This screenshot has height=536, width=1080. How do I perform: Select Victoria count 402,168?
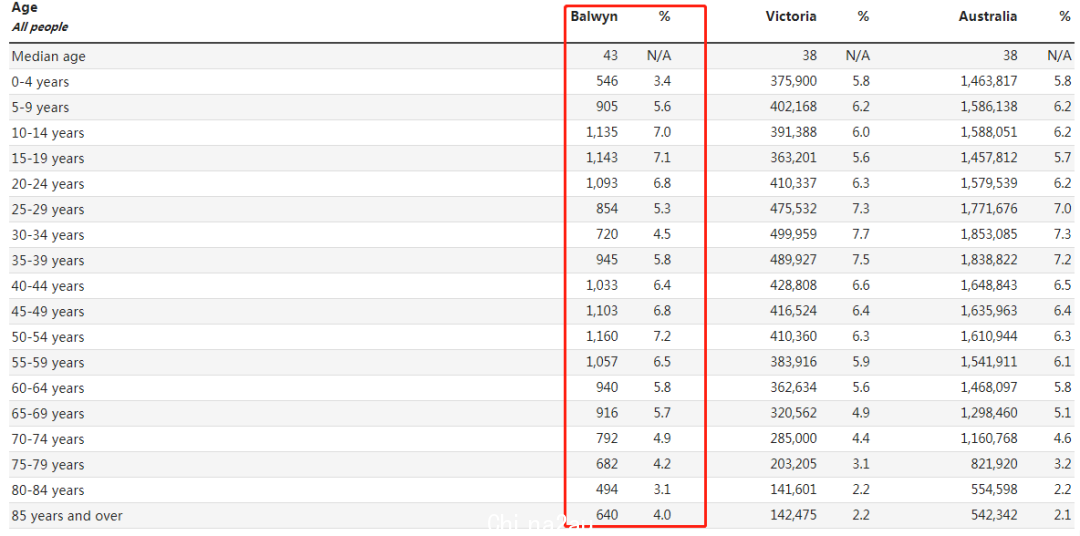click(794, 107)
